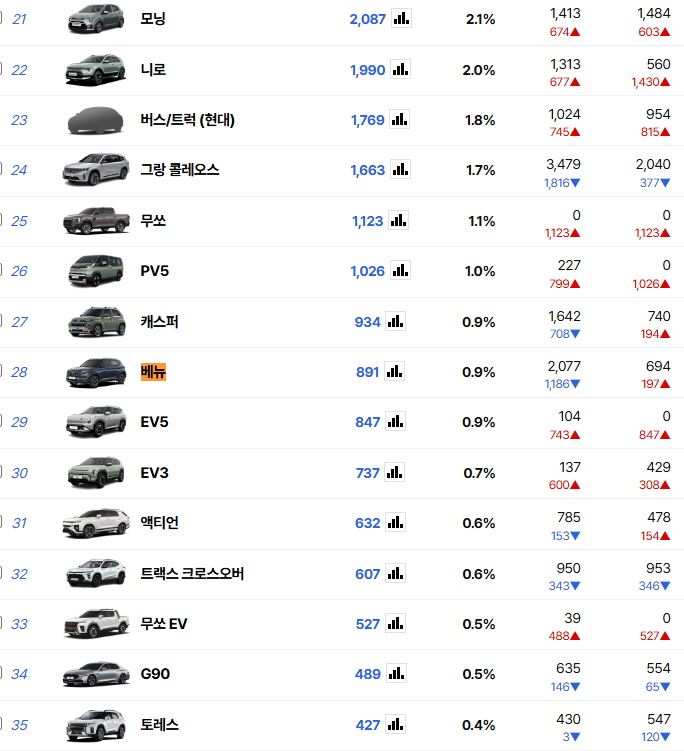Show the 토레스 sales chart icon
The width and height of the screenshot is (684, 751).
point(396,724)
